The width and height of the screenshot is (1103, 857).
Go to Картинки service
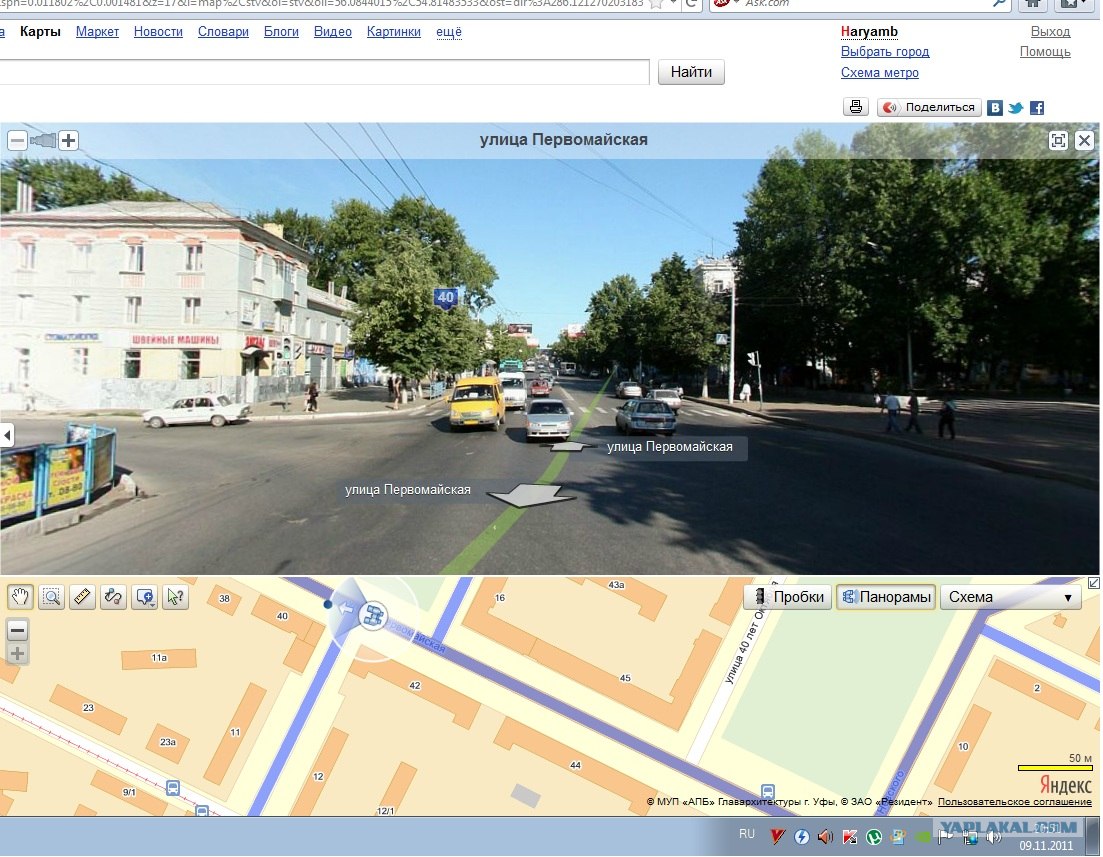[394, 32]
